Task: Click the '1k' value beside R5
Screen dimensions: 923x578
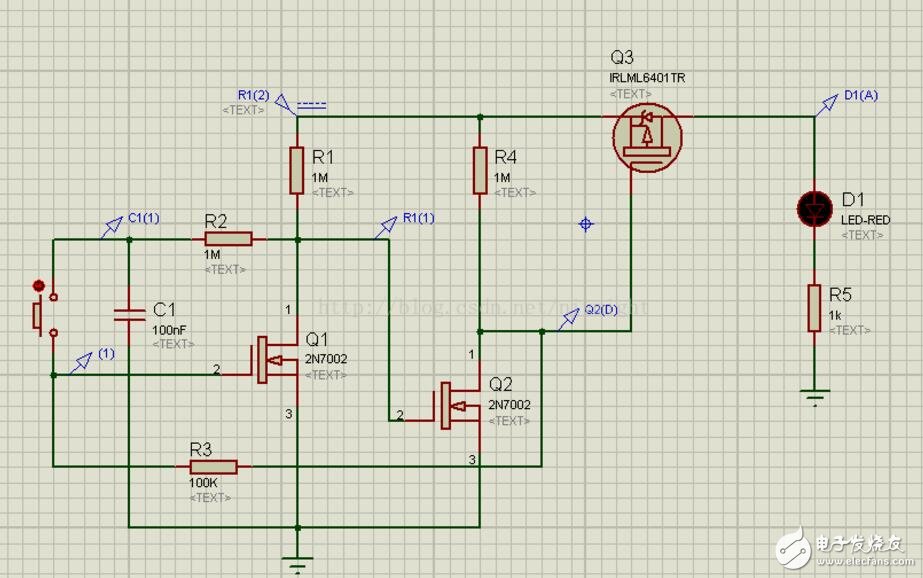Action: coord(835,315)
